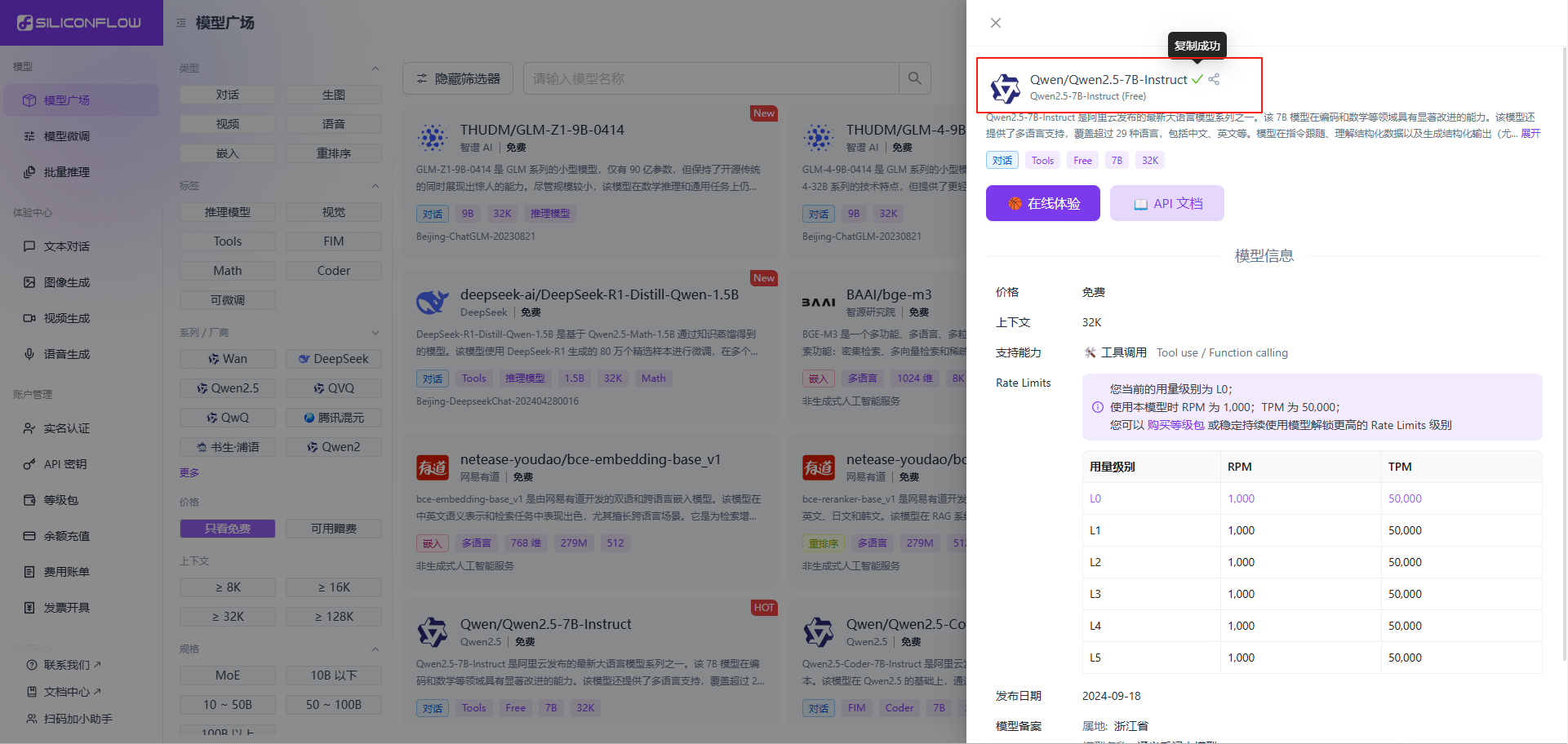The image size is (1568, 744).
Task: Open 文本对话 in the sidebar
Action: tap(66, 246)
